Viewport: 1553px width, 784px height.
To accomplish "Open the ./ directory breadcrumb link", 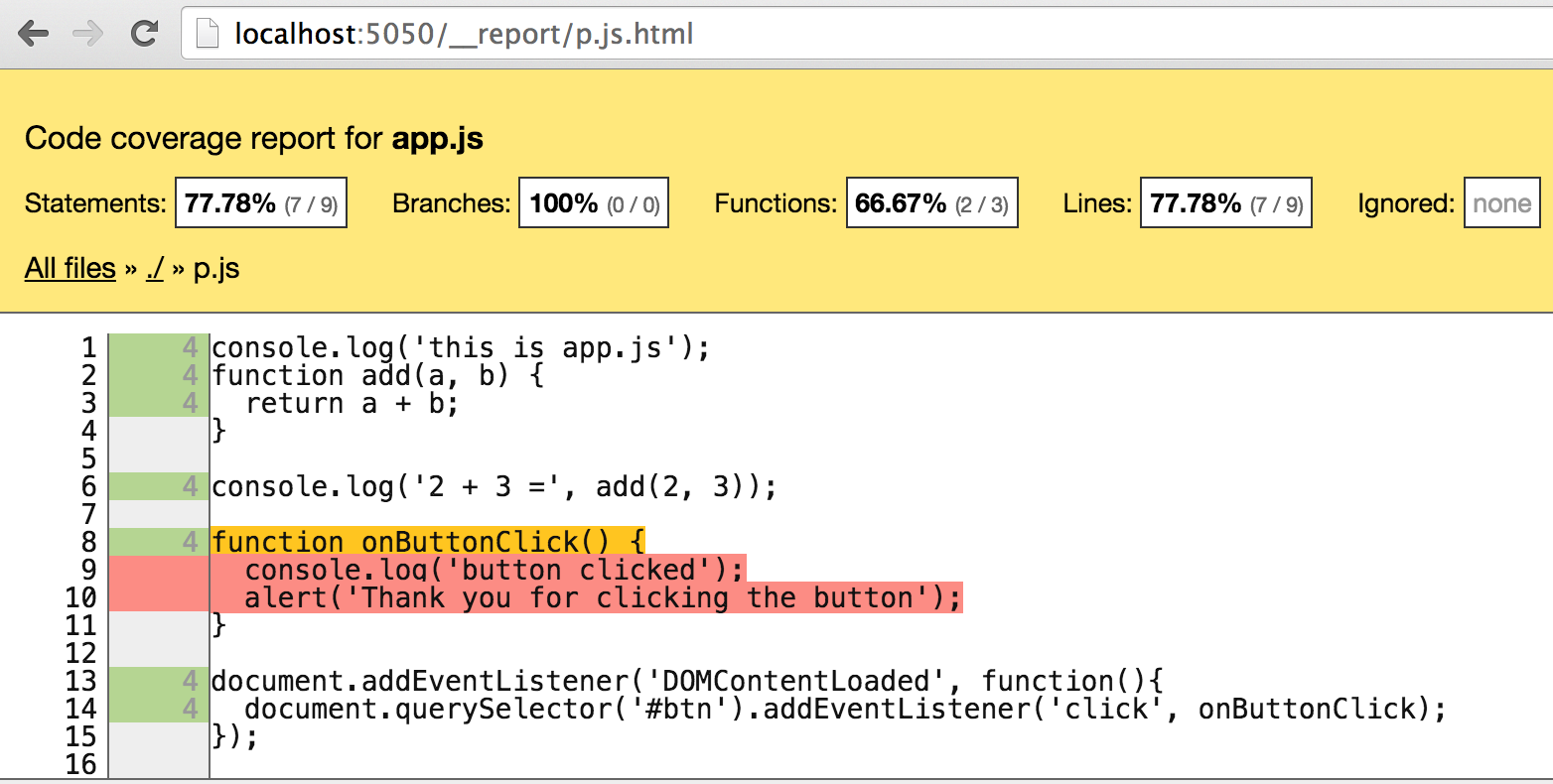I will coord(155,268).
